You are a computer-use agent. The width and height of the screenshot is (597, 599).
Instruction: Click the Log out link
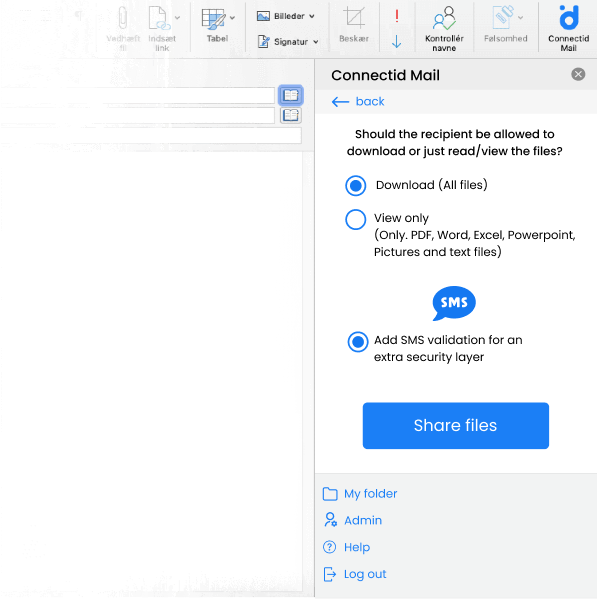coord(354,574)
